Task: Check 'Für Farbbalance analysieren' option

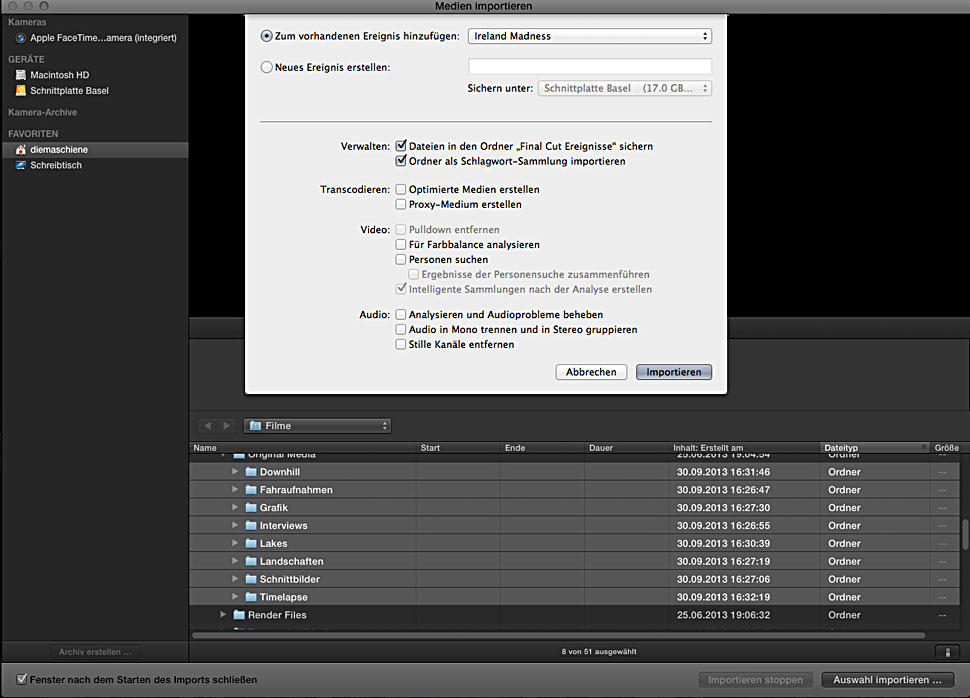Action: 401,244
